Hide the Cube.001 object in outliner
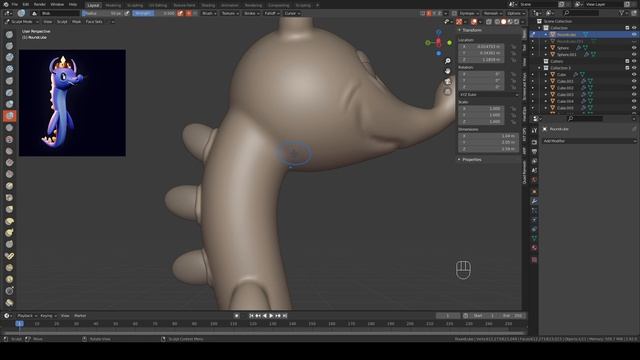Screen dimensions: 640x360 pyautogui.click(x=634, y=81)
